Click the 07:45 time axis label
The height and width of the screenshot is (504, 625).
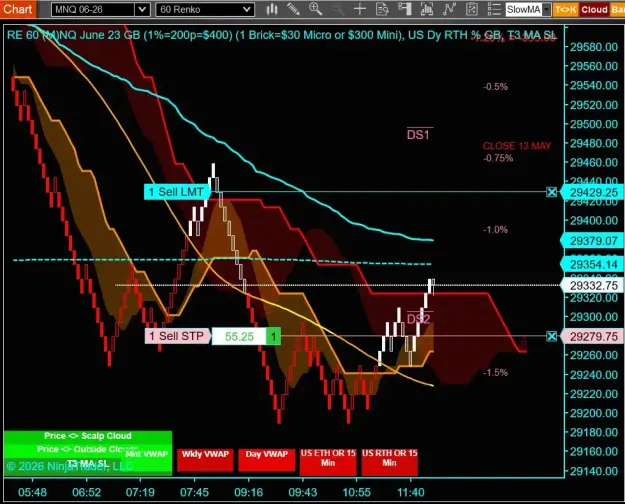194,492
